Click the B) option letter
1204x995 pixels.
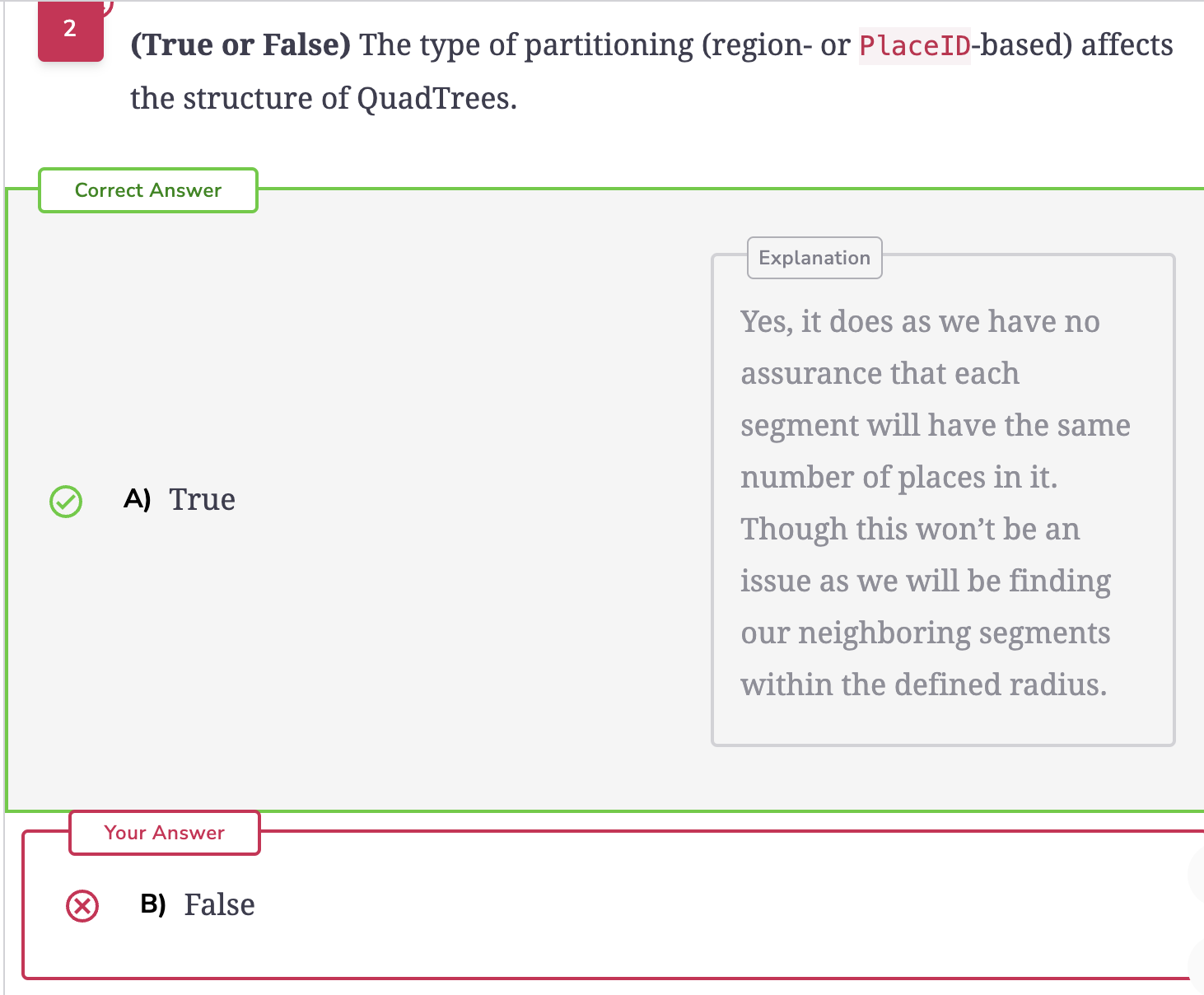point(153,904)
